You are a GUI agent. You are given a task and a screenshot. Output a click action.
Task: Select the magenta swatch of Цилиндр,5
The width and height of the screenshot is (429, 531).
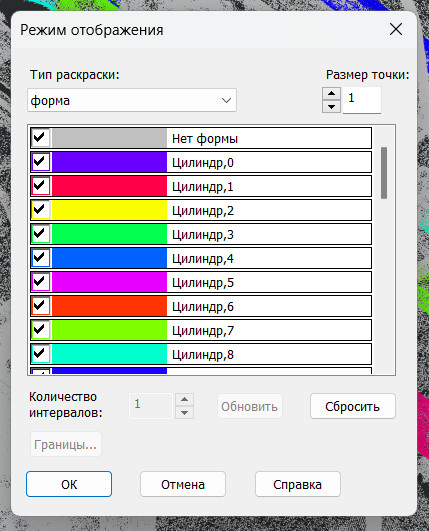(109, 282)
